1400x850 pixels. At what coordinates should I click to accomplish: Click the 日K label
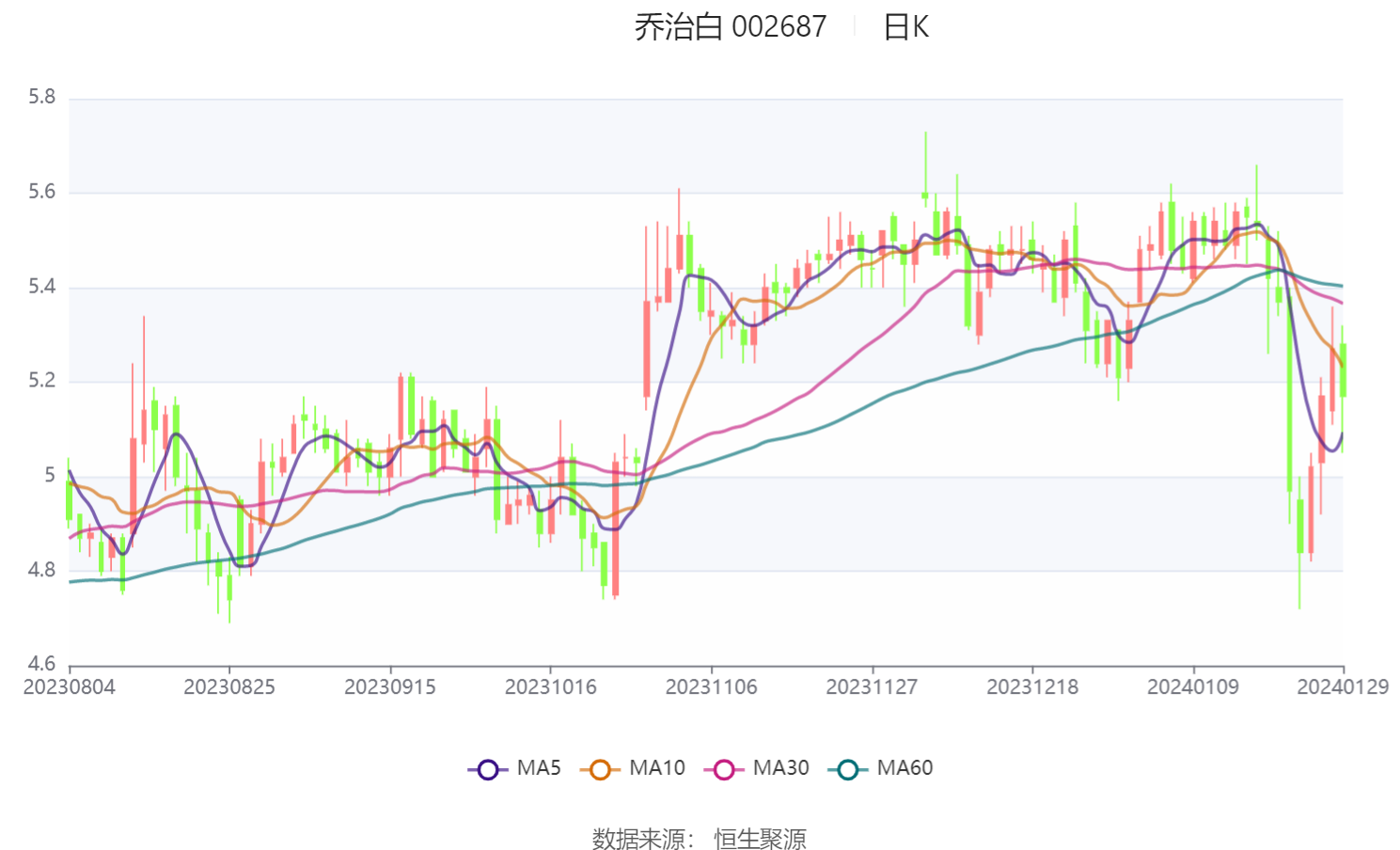click(906, 26)
